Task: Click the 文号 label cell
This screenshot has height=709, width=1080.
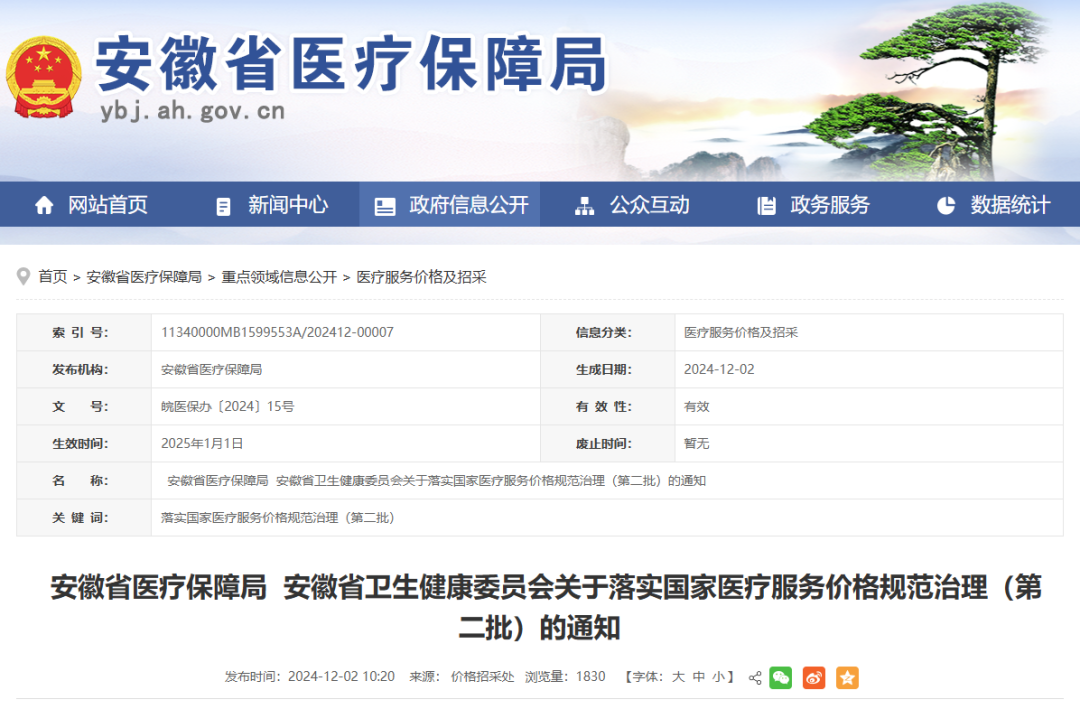Action: [x=84, y=407]
